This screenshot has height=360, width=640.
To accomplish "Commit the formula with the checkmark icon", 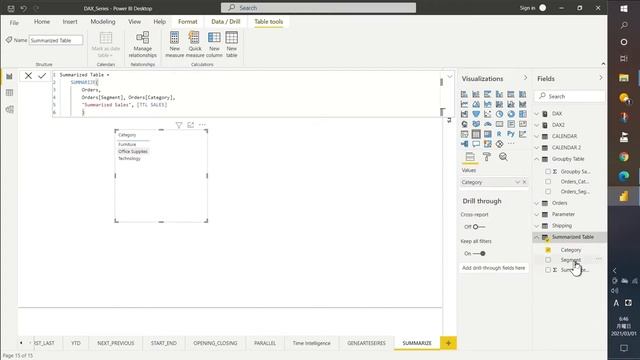I will point(42,76).
